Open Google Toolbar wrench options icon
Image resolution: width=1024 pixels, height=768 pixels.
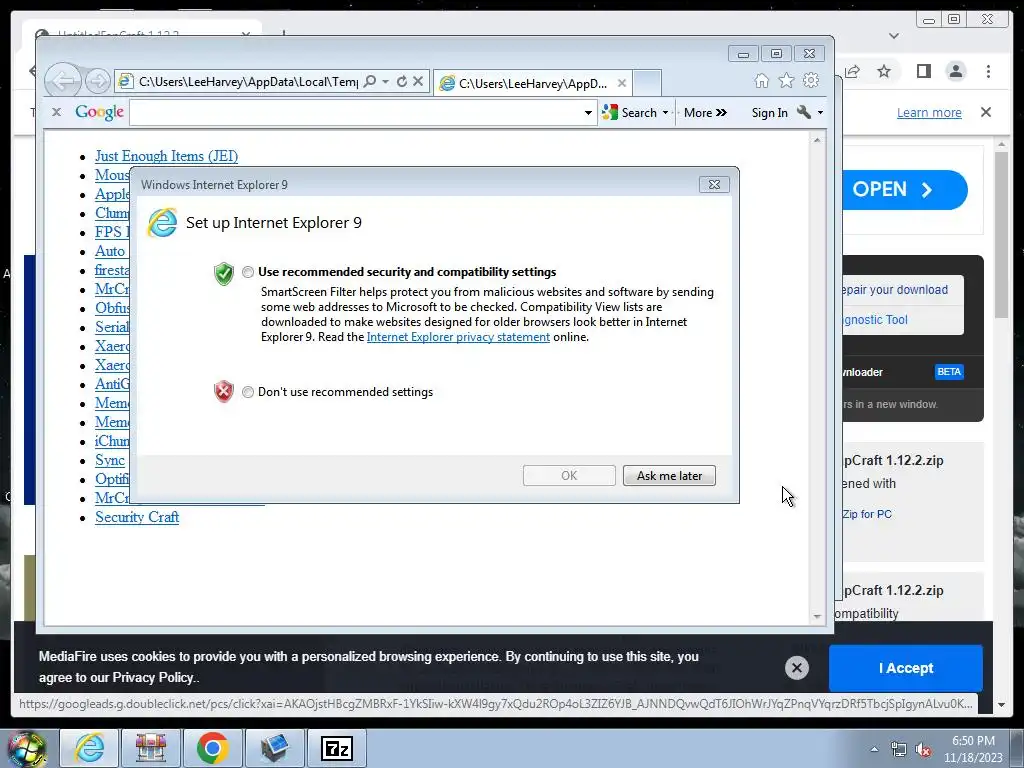(804, 112)
